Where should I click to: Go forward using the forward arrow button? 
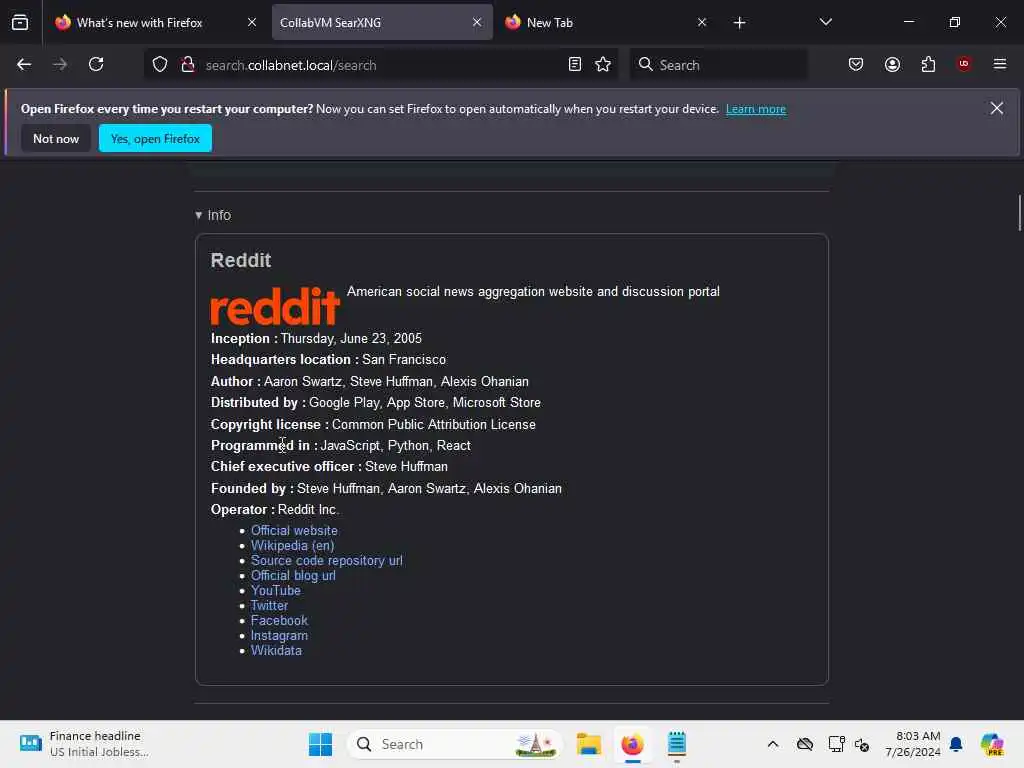pyautogui.click(x=60, y=65)
